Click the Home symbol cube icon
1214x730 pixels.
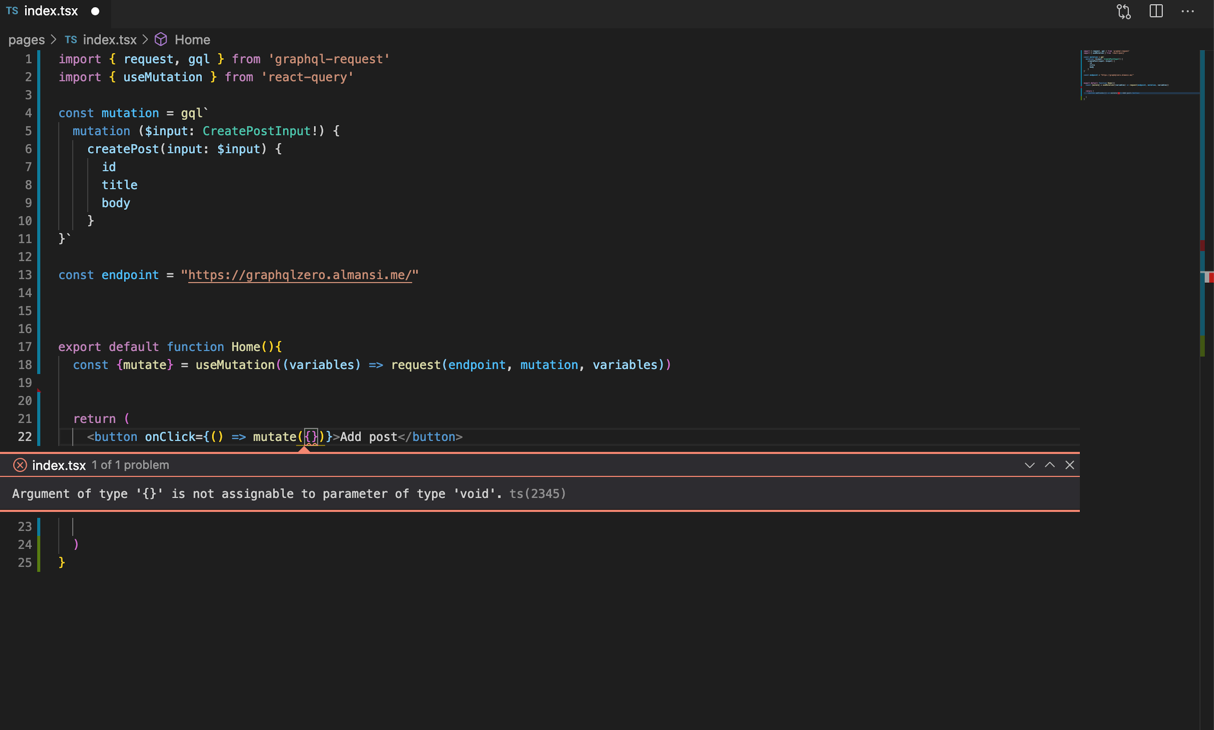coord(161,40)
